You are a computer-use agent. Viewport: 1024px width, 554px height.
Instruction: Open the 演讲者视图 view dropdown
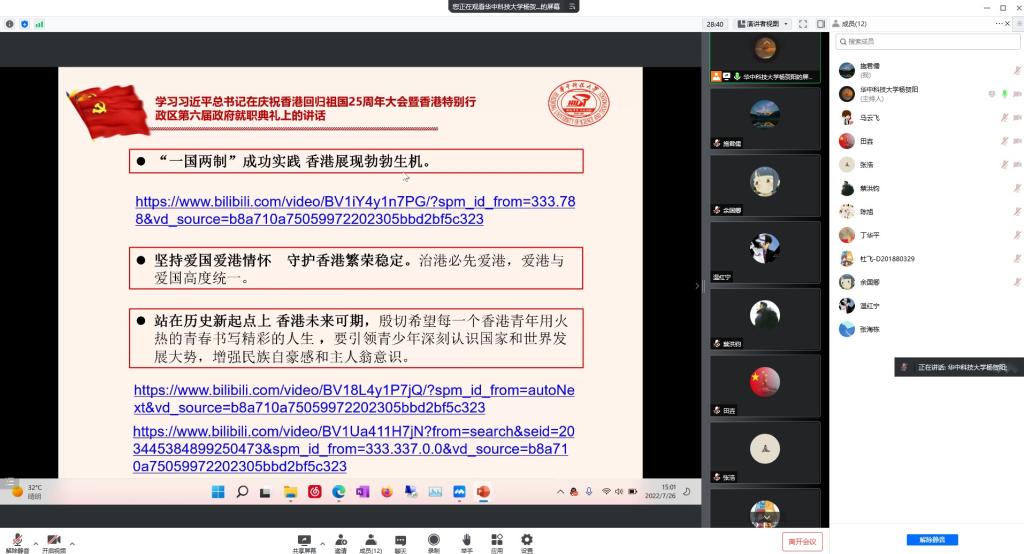[x=762, y=23]
